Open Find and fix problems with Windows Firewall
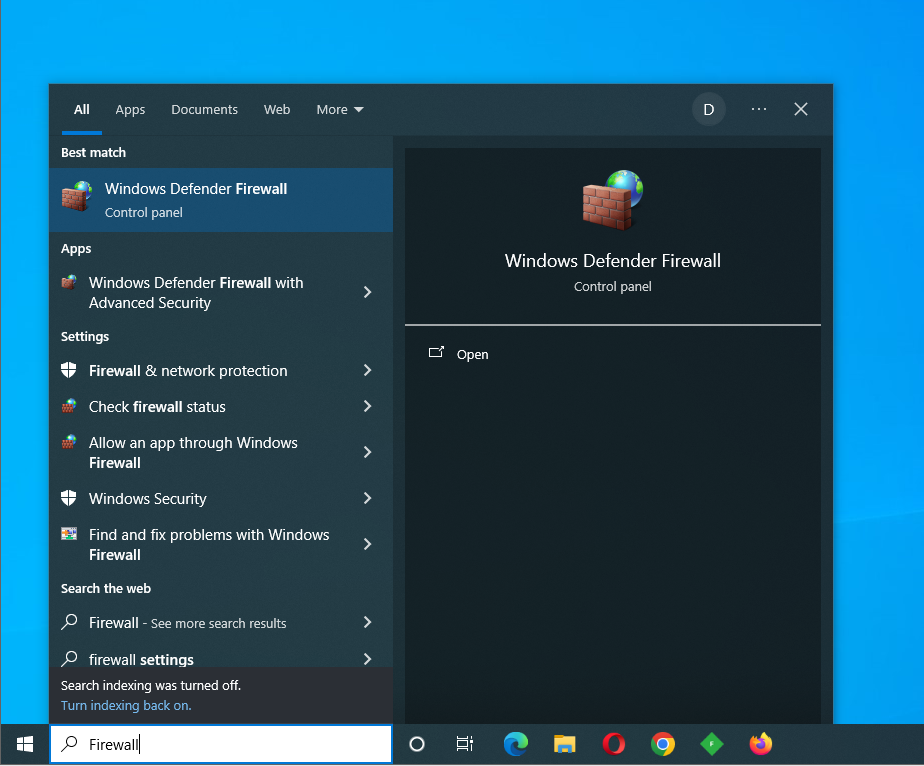Screen dimensions: 924x766 (221, 544)
